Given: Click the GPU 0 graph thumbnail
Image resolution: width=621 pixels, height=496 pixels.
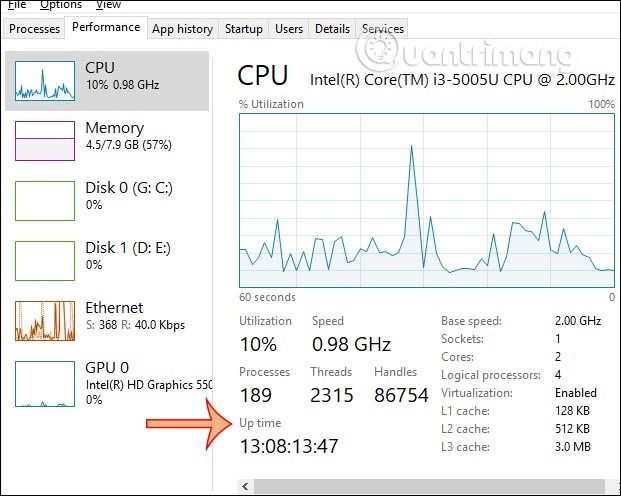Looking at the screenshot, I should (x=45, y=380).
